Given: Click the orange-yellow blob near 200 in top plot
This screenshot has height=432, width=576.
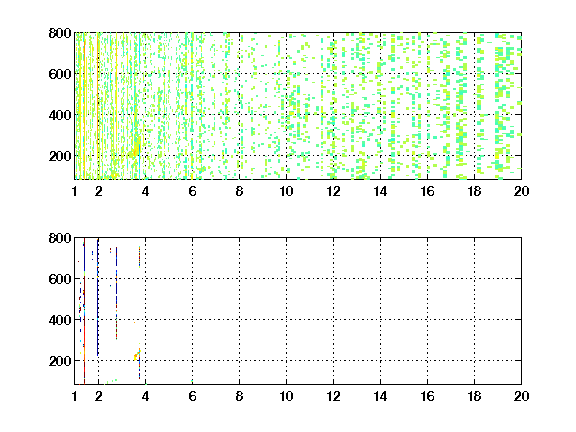Looking at the screenshot, I should [x=136, y=150].
